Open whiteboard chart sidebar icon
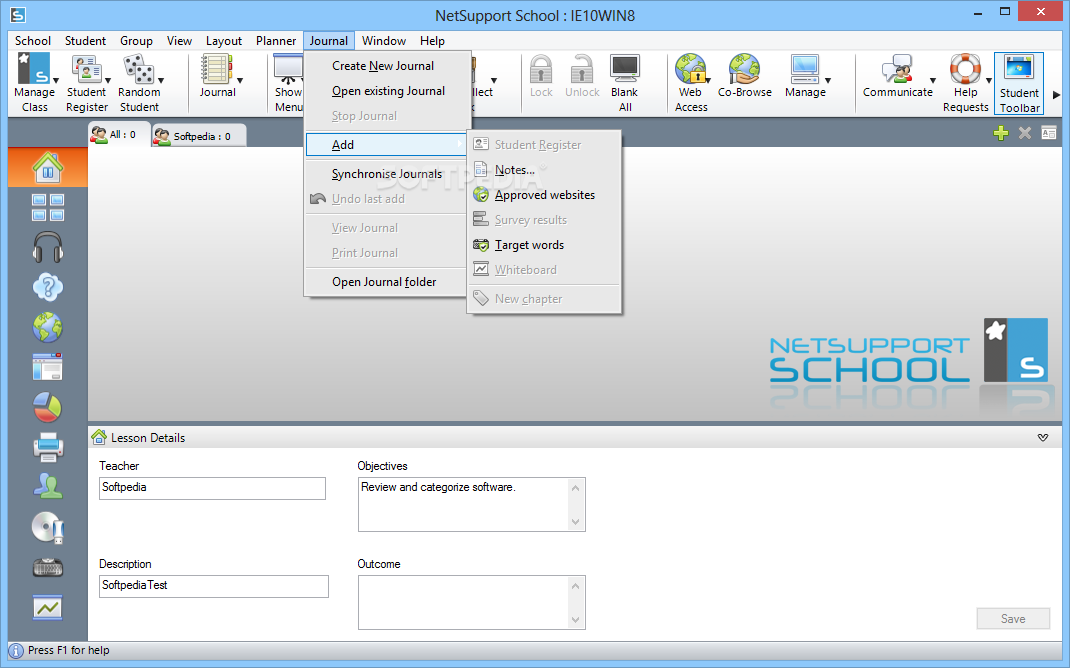 [48, 607]
